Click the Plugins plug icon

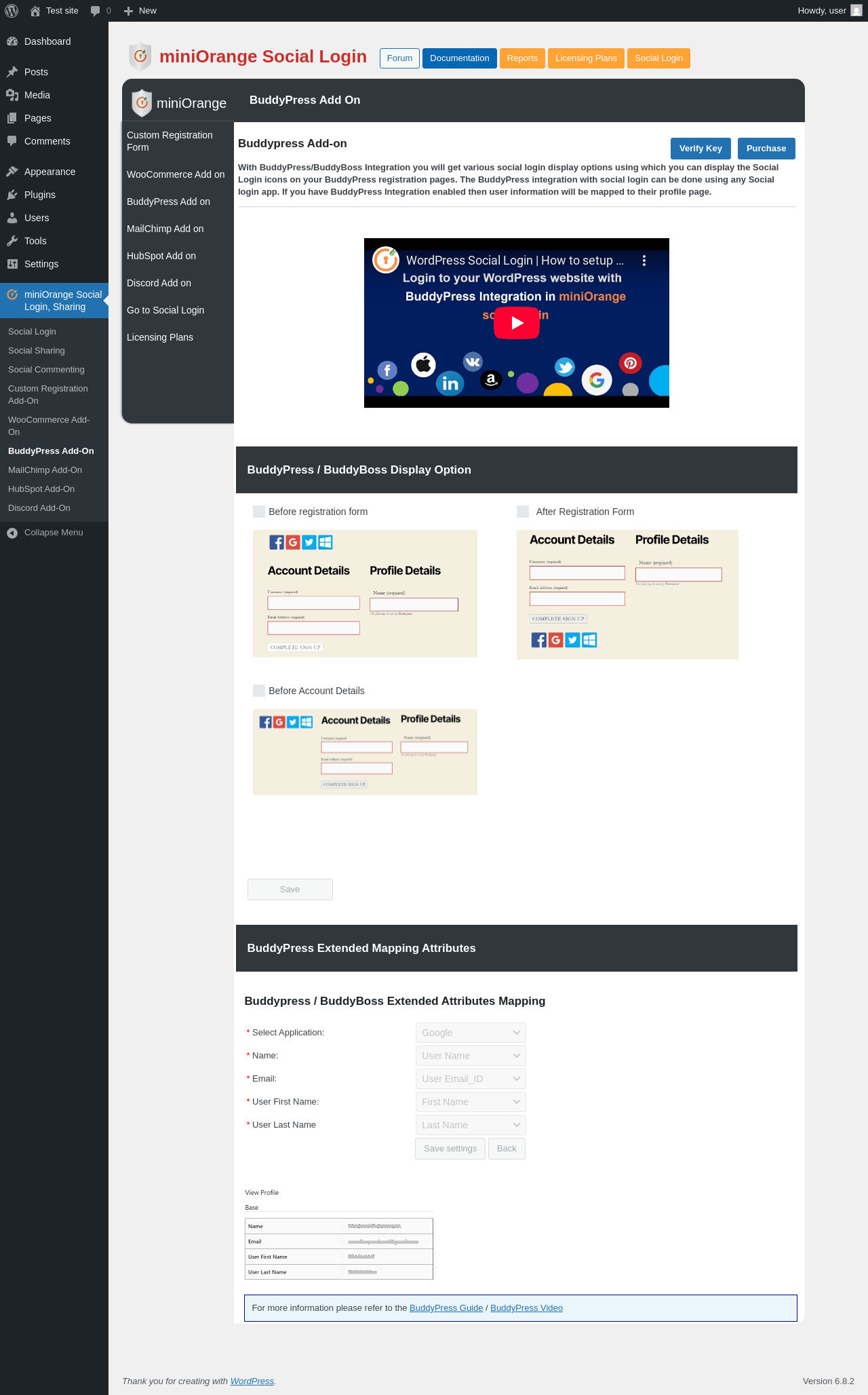pos(12,195)
